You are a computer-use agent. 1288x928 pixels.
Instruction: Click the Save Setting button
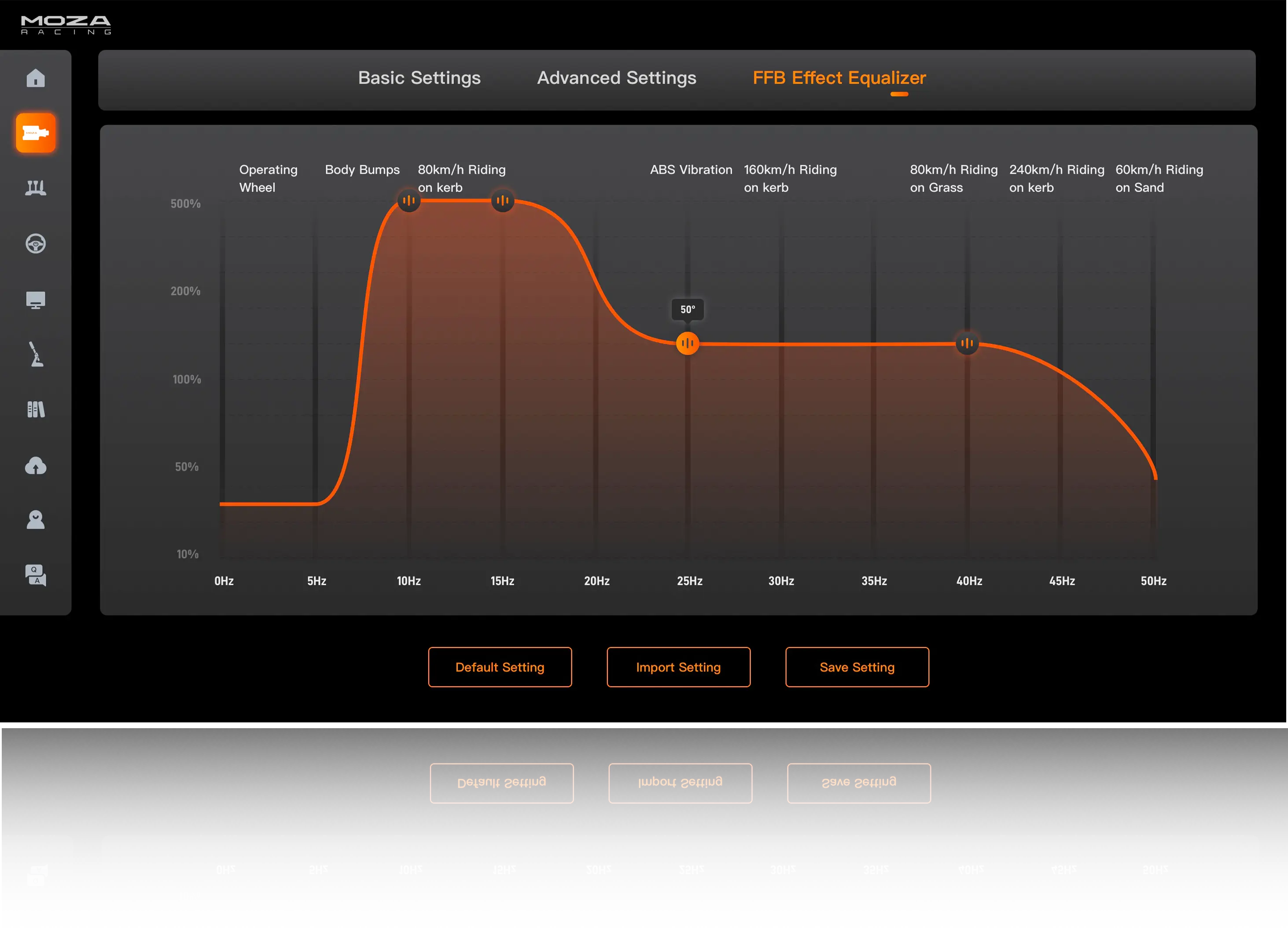857,667
